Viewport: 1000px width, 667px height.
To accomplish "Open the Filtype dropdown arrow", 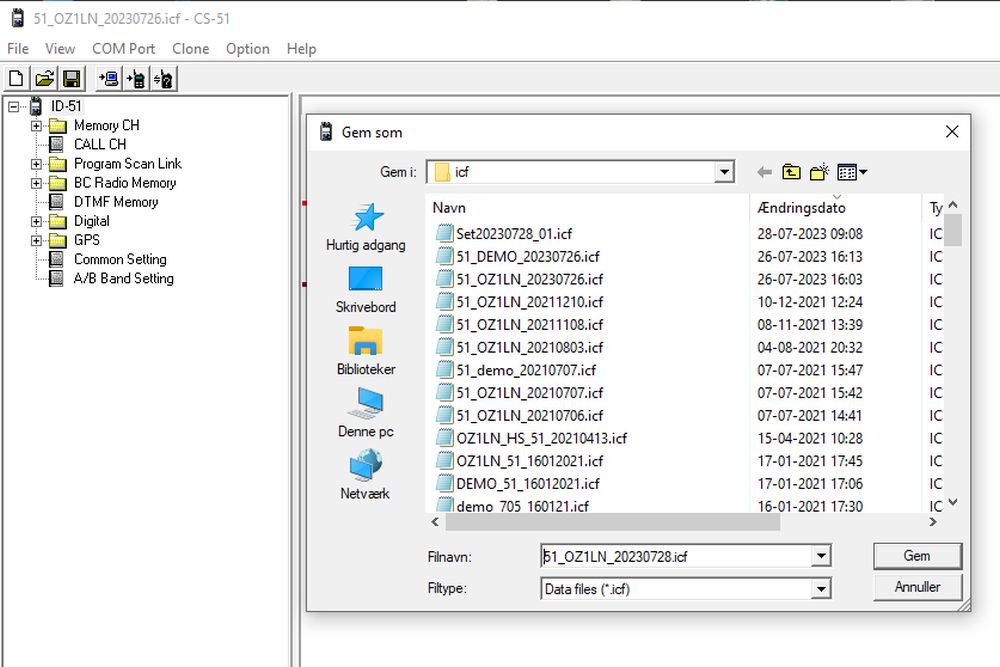I will pos(821,589).
